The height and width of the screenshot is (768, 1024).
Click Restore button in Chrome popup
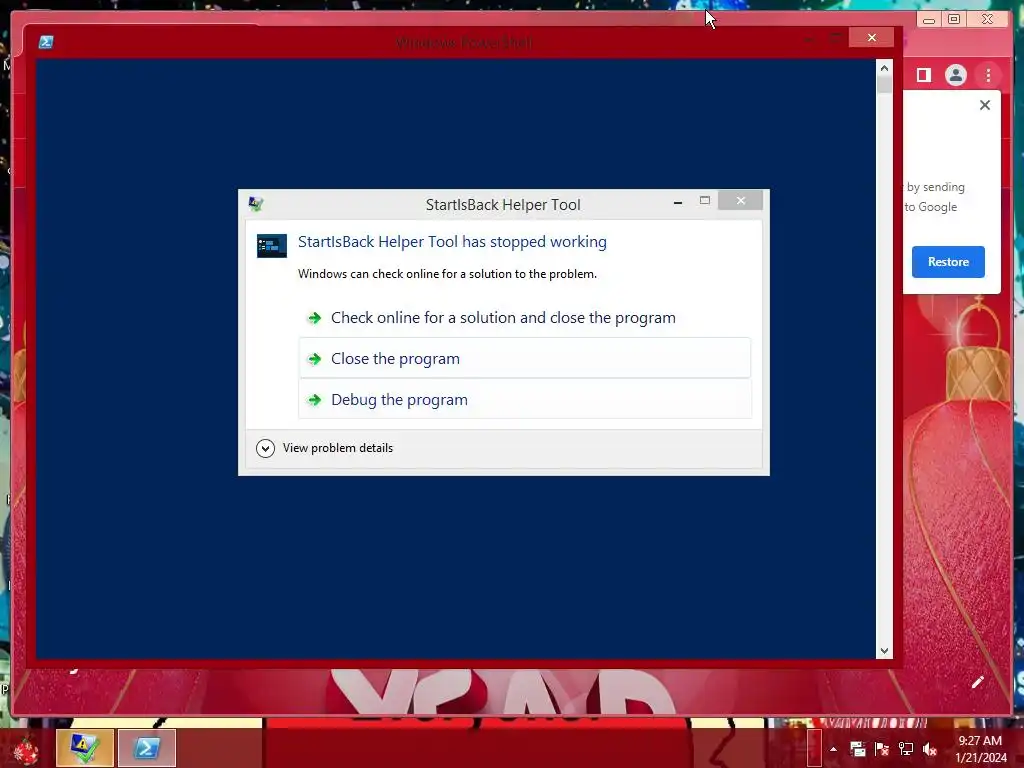click(x=948, y=262)
